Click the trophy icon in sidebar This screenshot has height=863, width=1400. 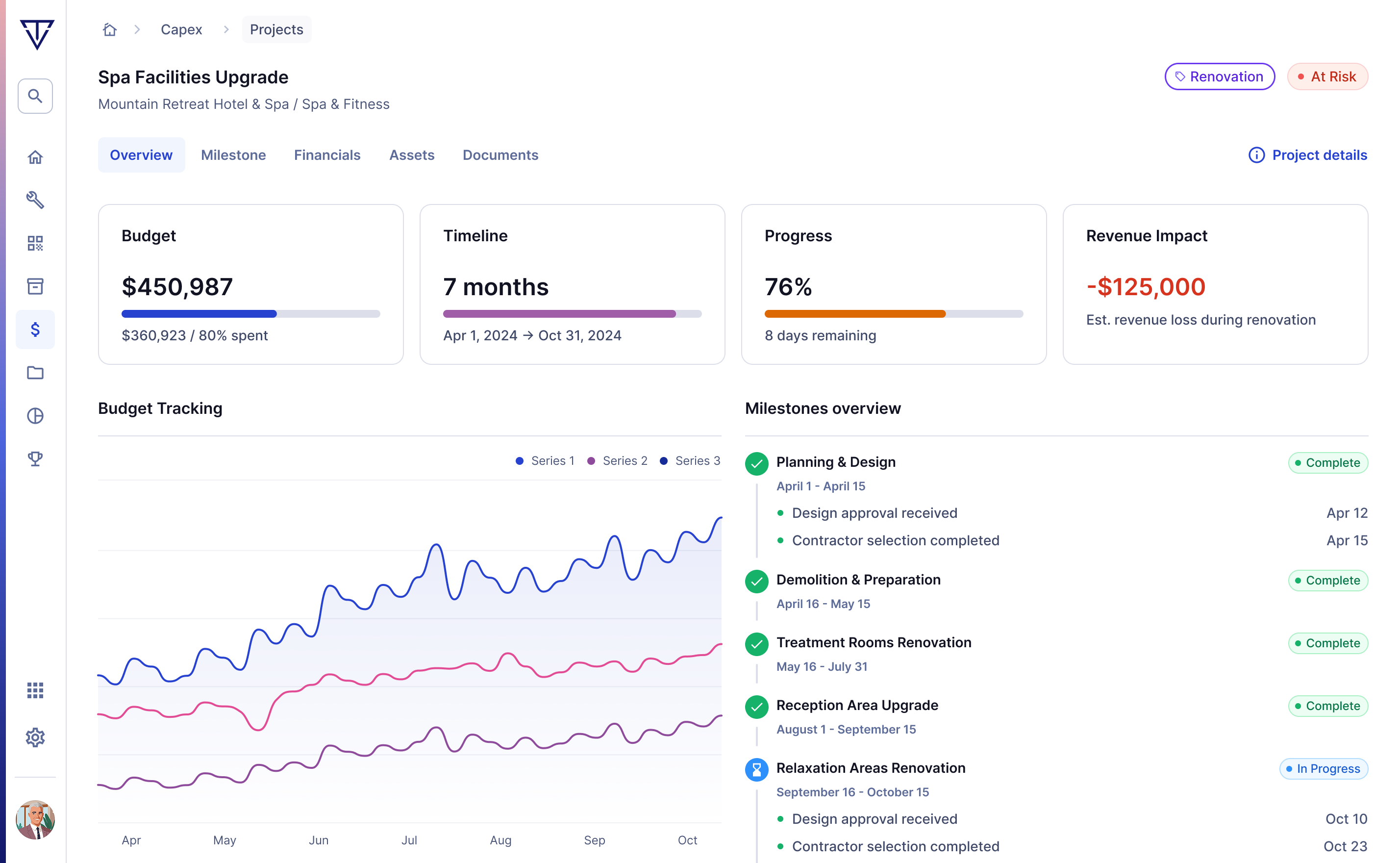click(x=35, y=458)
